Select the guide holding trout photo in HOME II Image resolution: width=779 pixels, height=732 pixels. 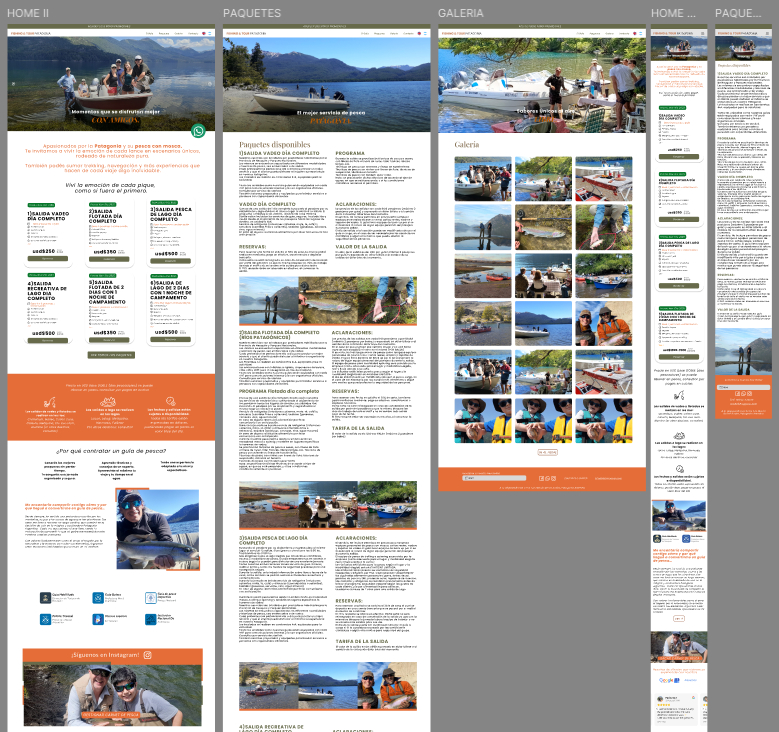(158, 530)
